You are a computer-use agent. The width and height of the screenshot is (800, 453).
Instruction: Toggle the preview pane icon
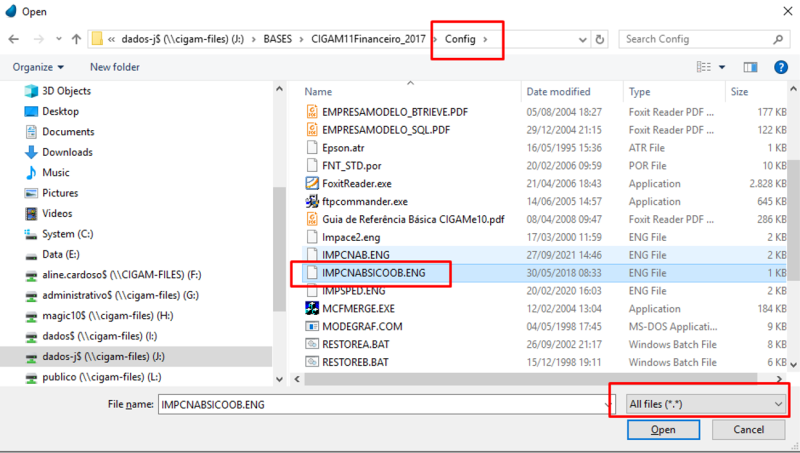coord(751,67)
